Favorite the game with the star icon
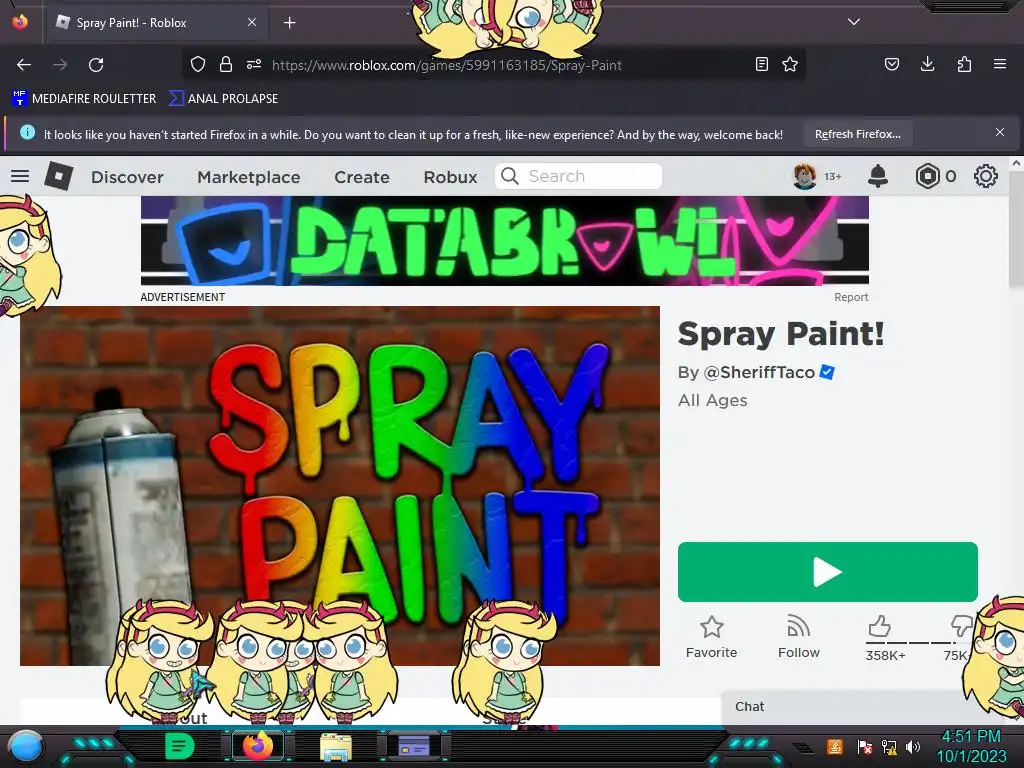Screen dimensions: 1024x768 tap(711, 628)
